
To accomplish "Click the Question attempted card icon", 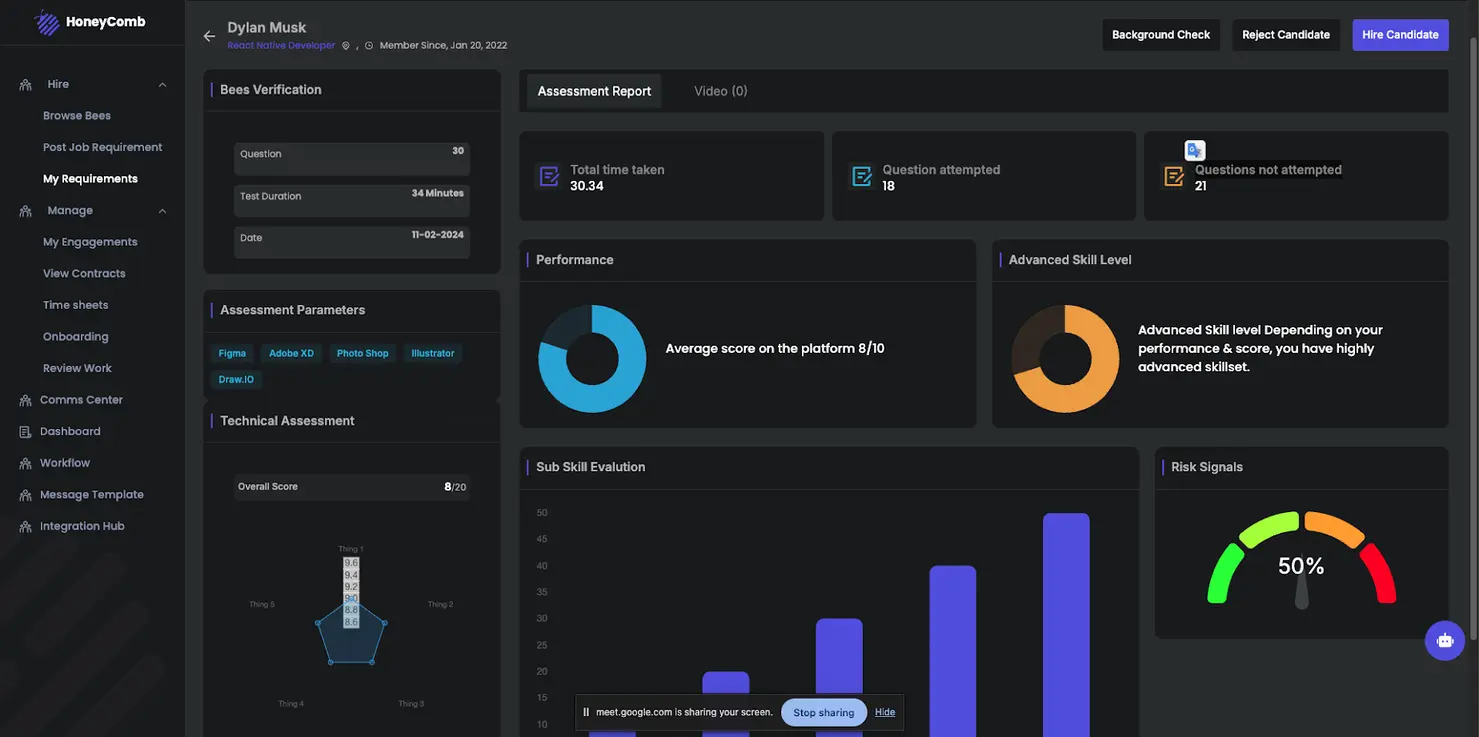I will (861, 177).
